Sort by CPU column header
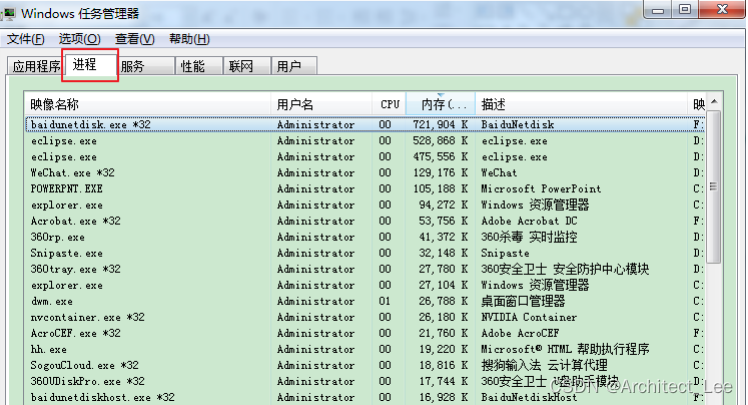Viewport: 748px width, 405px height. pos(389,104)
